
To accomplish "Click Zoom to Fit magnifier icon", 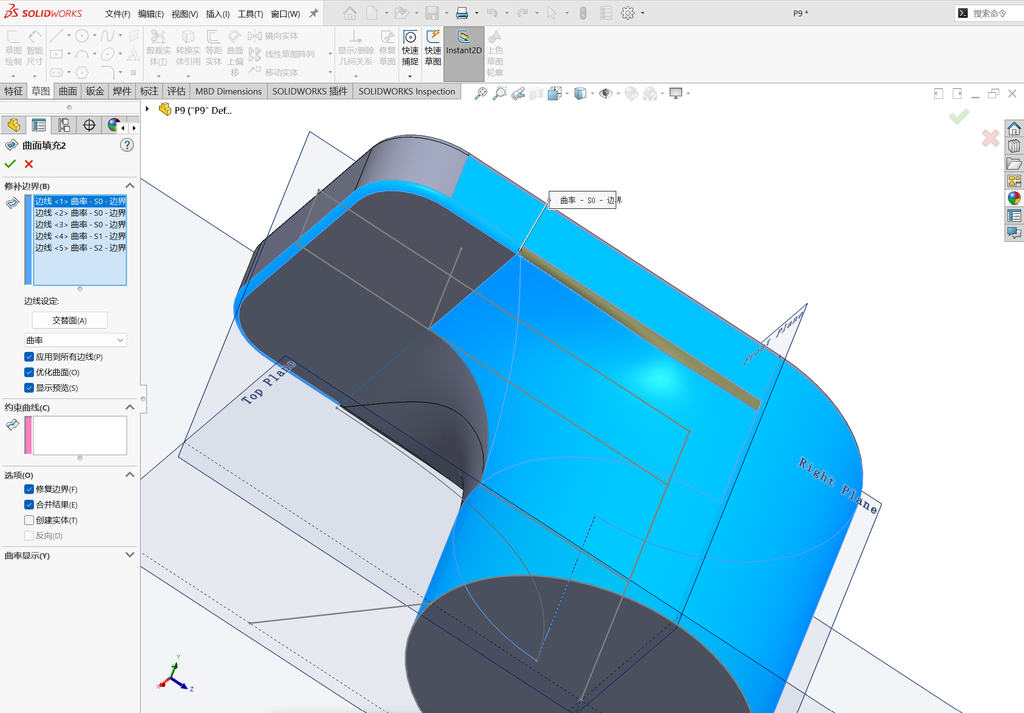I will tap(481, 93).
